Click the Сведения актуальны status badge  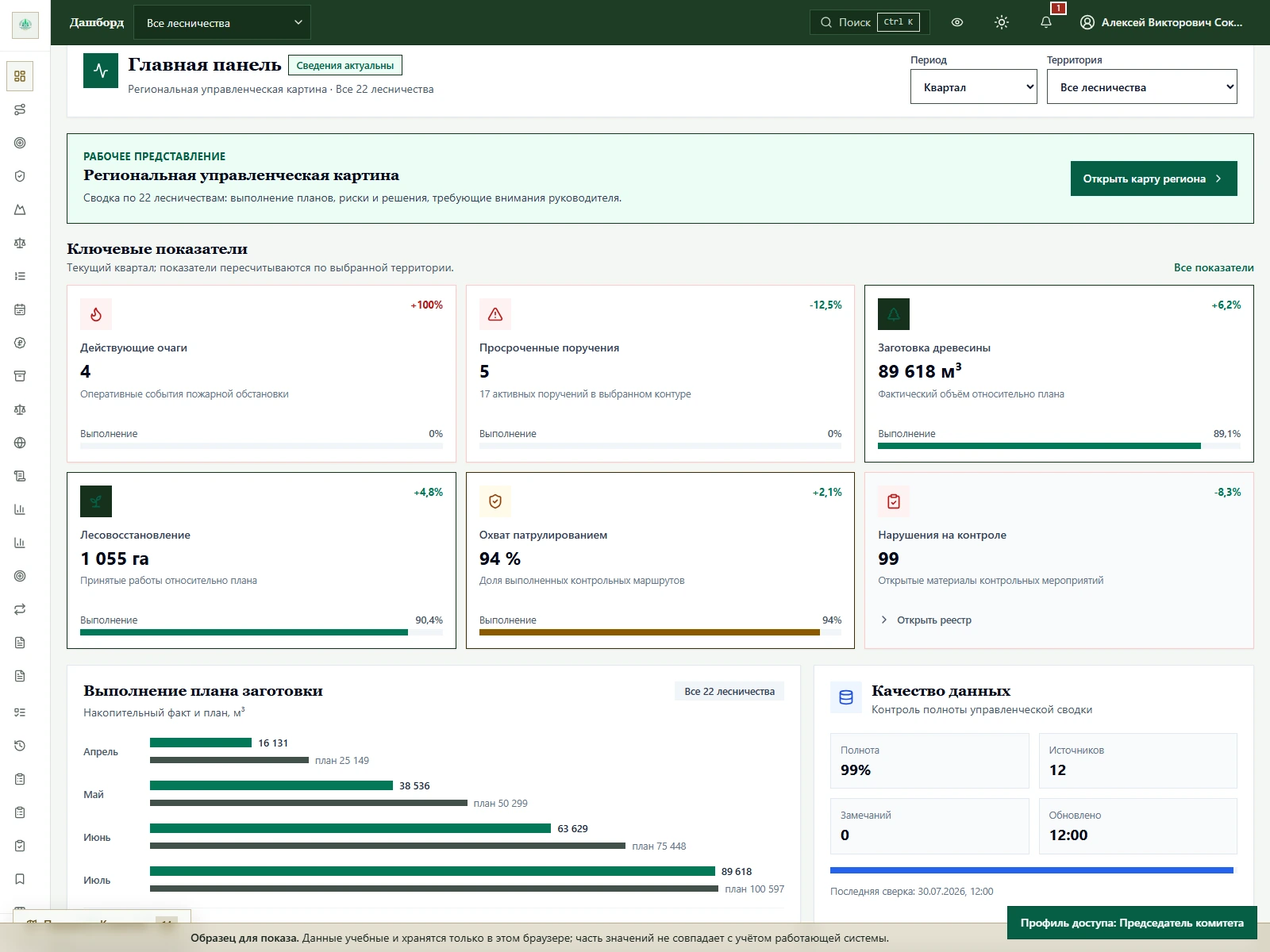coord(345,65)
